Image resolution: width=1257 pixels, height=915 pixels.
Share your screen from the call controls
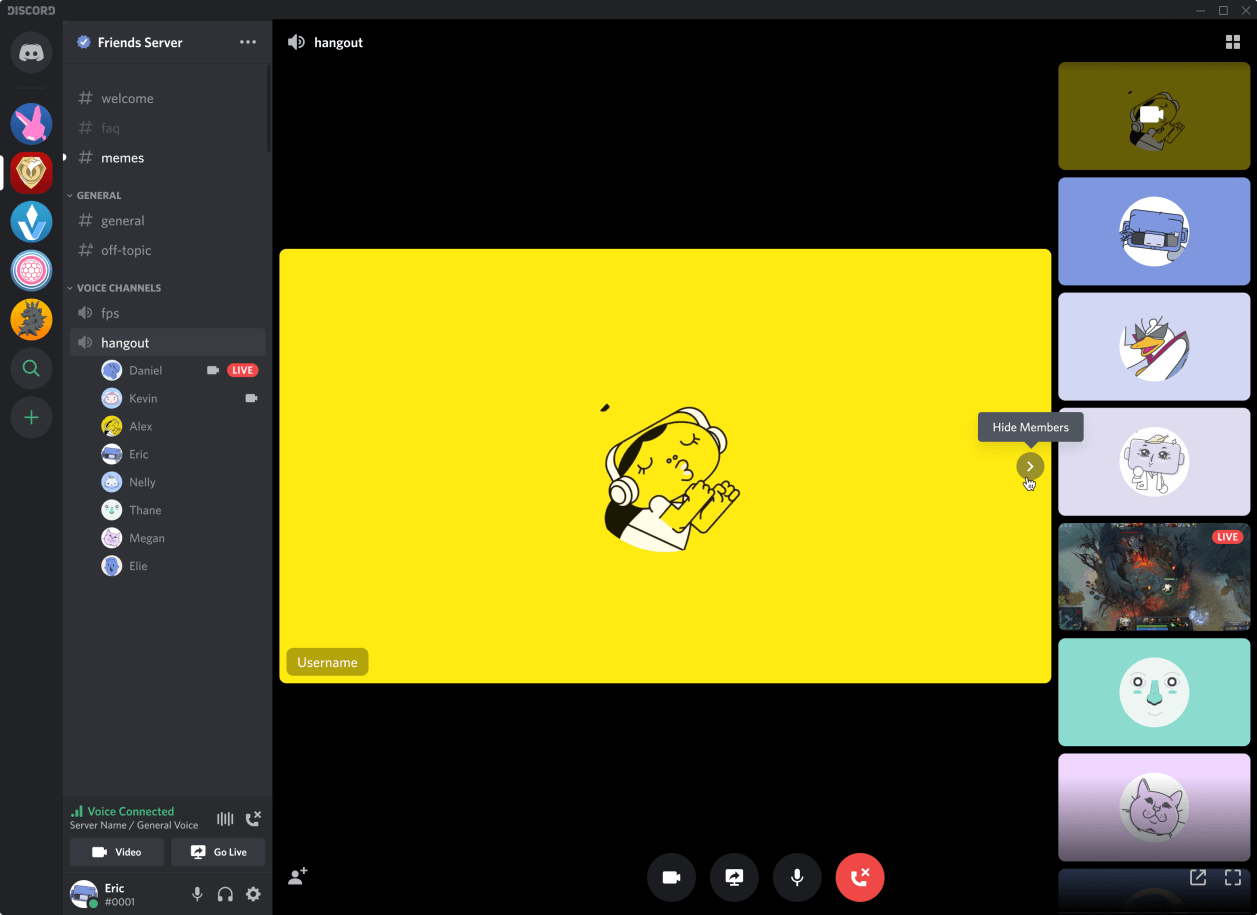pyautogui.click(x=734, y=877)
